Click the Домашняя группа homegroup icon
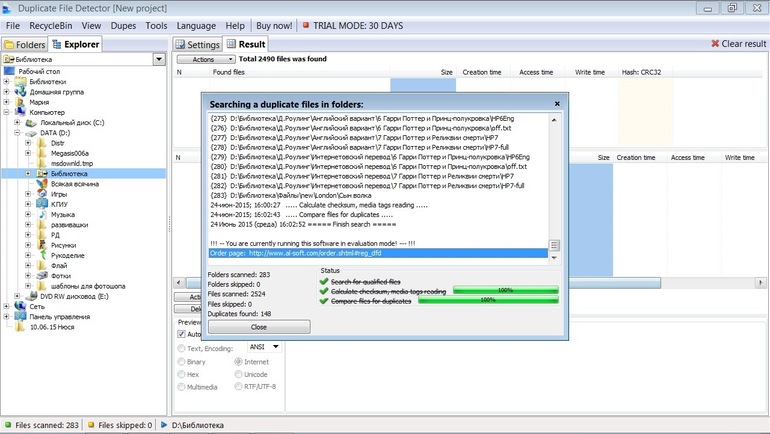Viewport: 770px width, 434px height. pos(20,92)
